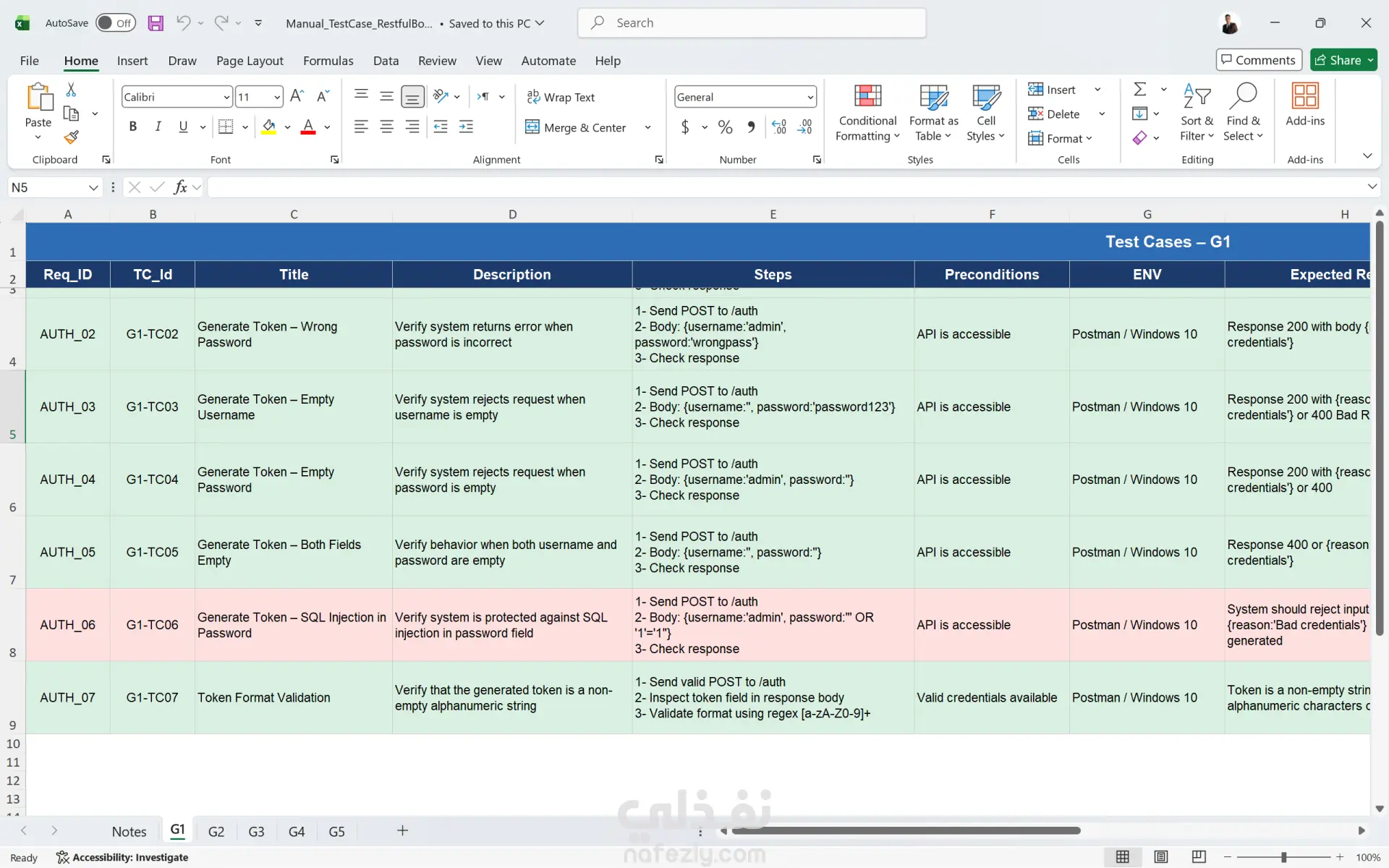Image resolution: width=1389 pixels, height=868 pixels.
Task: Click the Percent Style icon
Action: [725, 127]
